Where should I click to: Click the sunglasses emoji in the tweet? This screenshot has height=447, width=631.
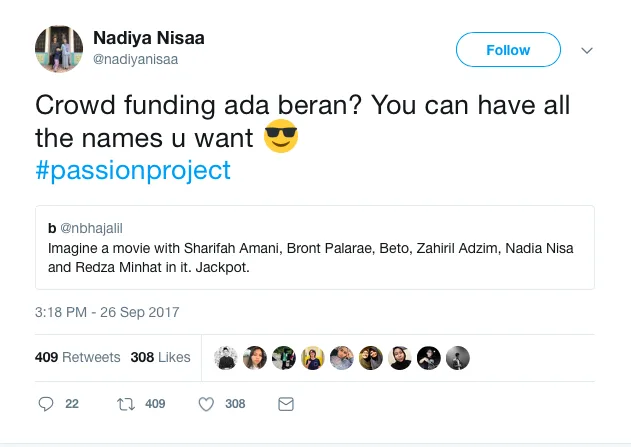click(x=281, y=136)
